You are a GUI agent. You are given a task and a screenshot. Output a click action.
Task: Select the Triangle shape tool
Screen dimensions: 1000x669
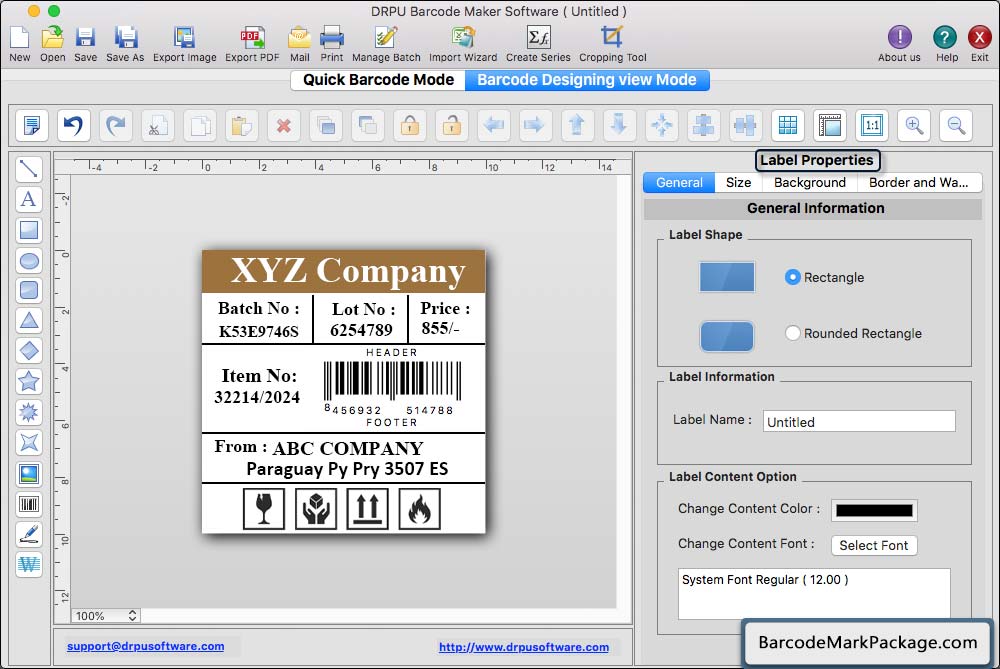(29, 321)
